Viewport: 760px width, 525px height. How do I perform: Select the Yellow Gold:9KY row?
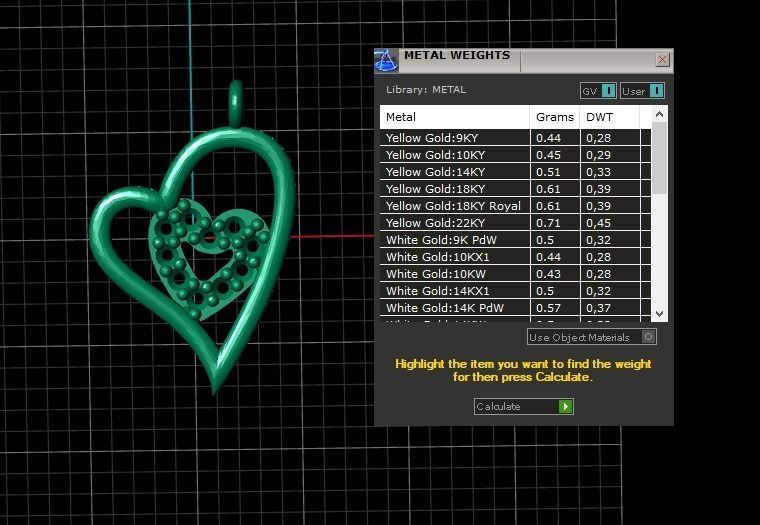pos(515,138)
